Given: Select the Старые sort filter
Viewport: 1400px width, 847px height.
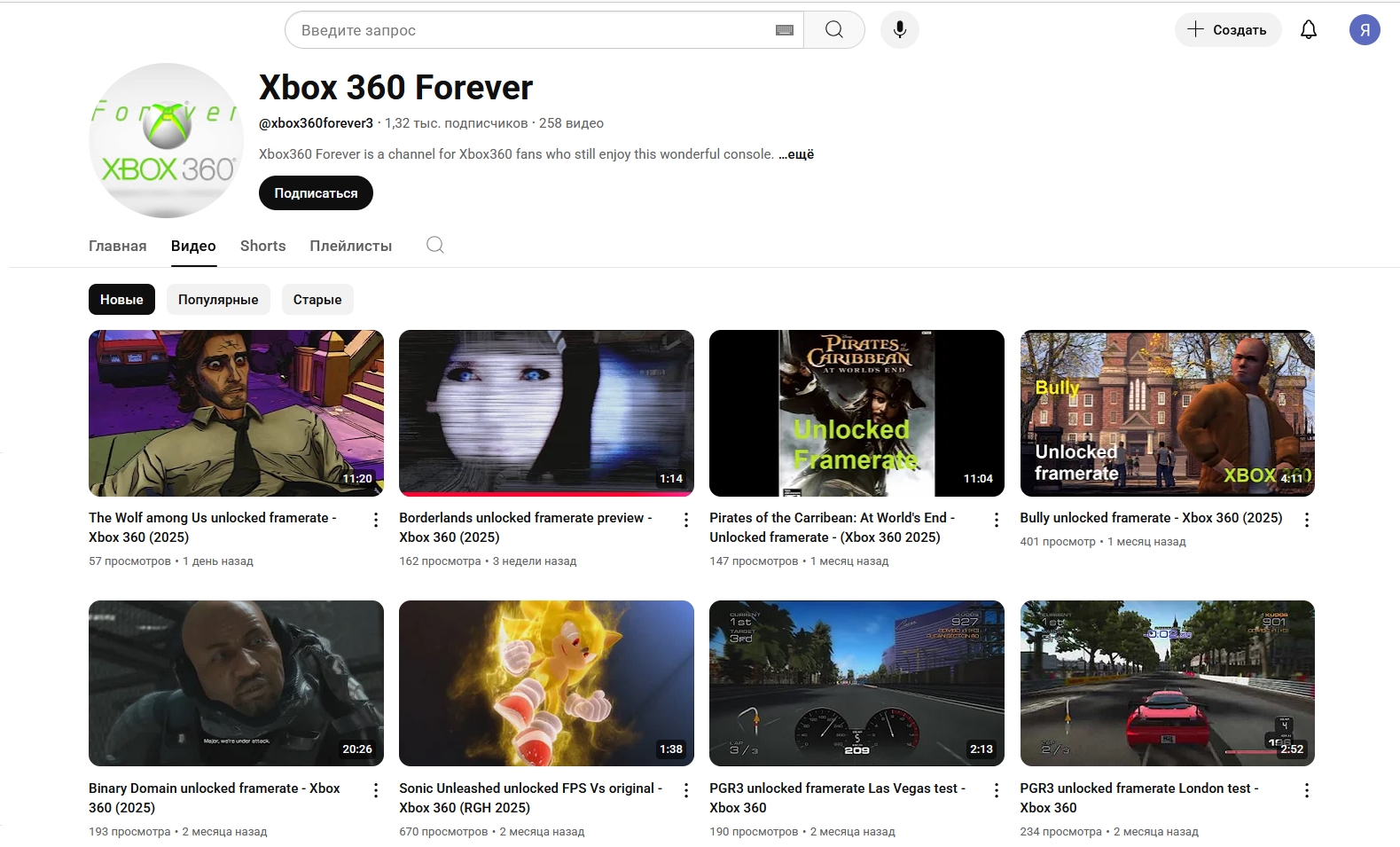Looking at the screenshot, I should click(317, 300).
